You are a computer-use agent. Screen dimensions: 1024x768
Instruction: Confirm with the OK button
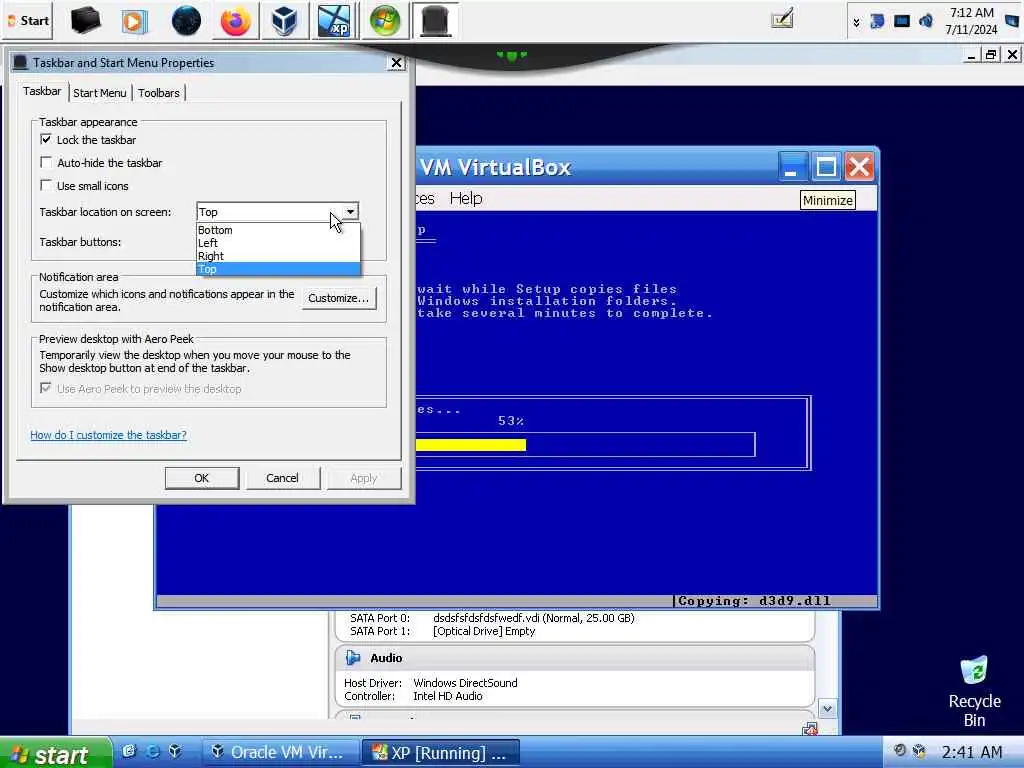point(202,478)
